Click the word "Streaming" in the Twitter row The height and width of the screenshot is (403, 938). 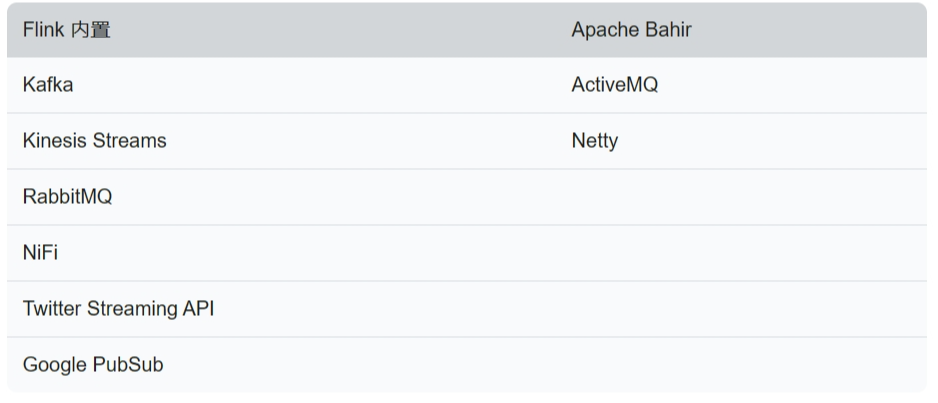(x=130, y=309)
